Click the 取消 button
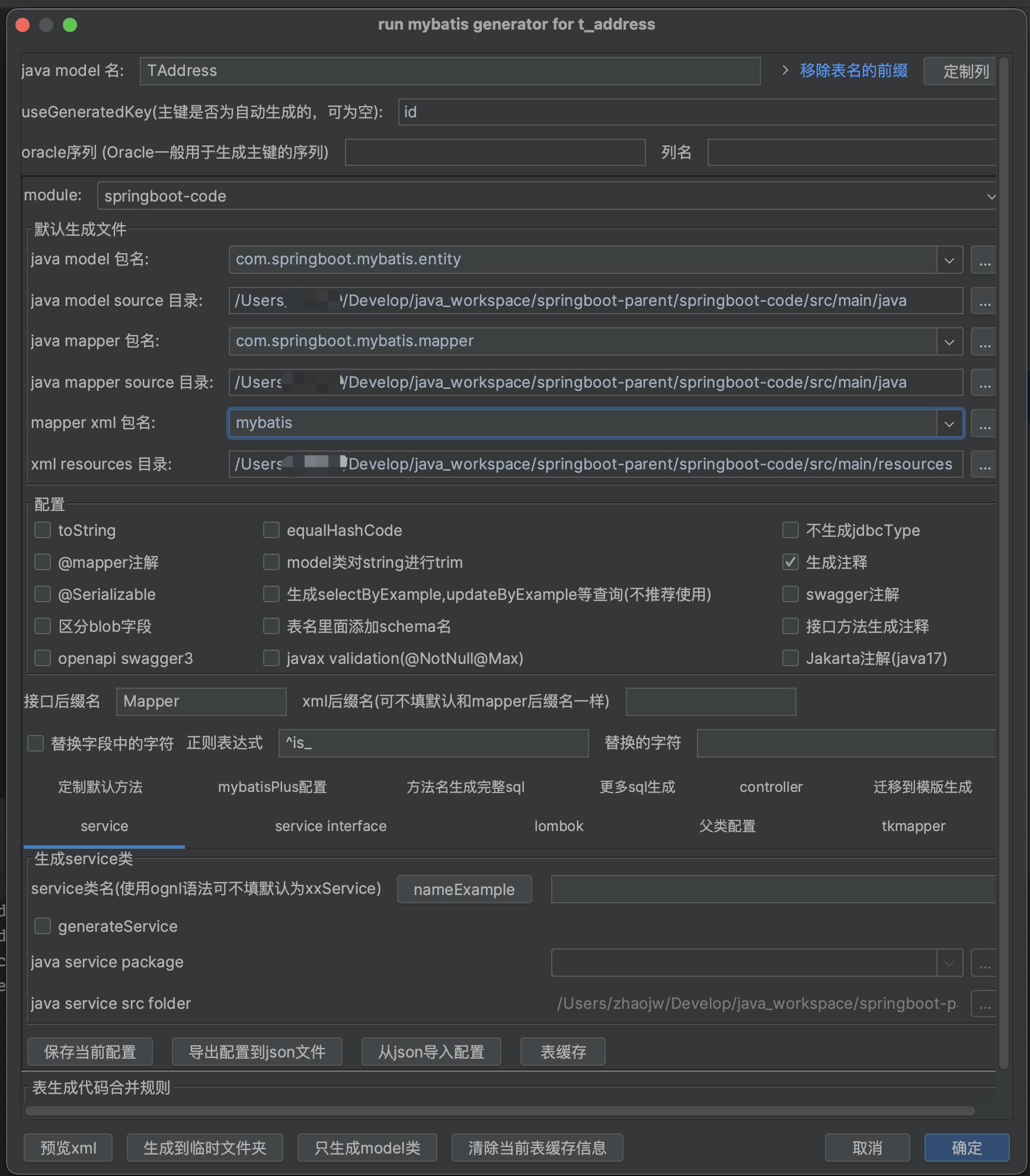The height and width of the screenshot is (1176, 1030). tap(867, 1148)
